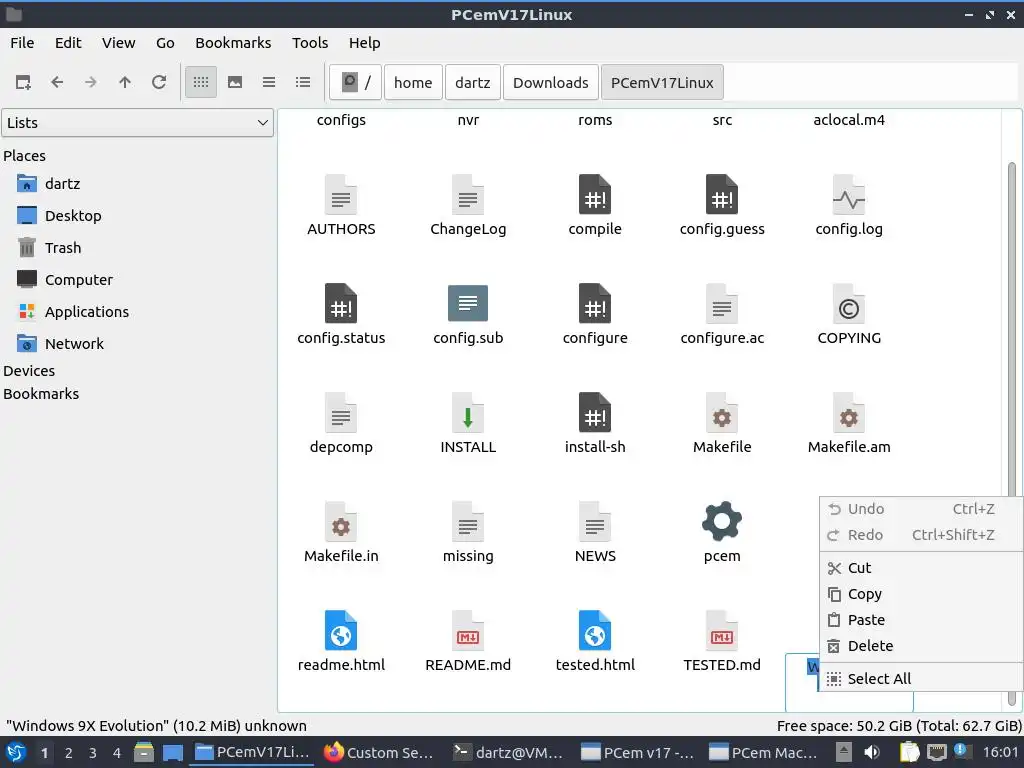Open the Edit menu
Screen dimensions: 1024x768
pos(68,43)
